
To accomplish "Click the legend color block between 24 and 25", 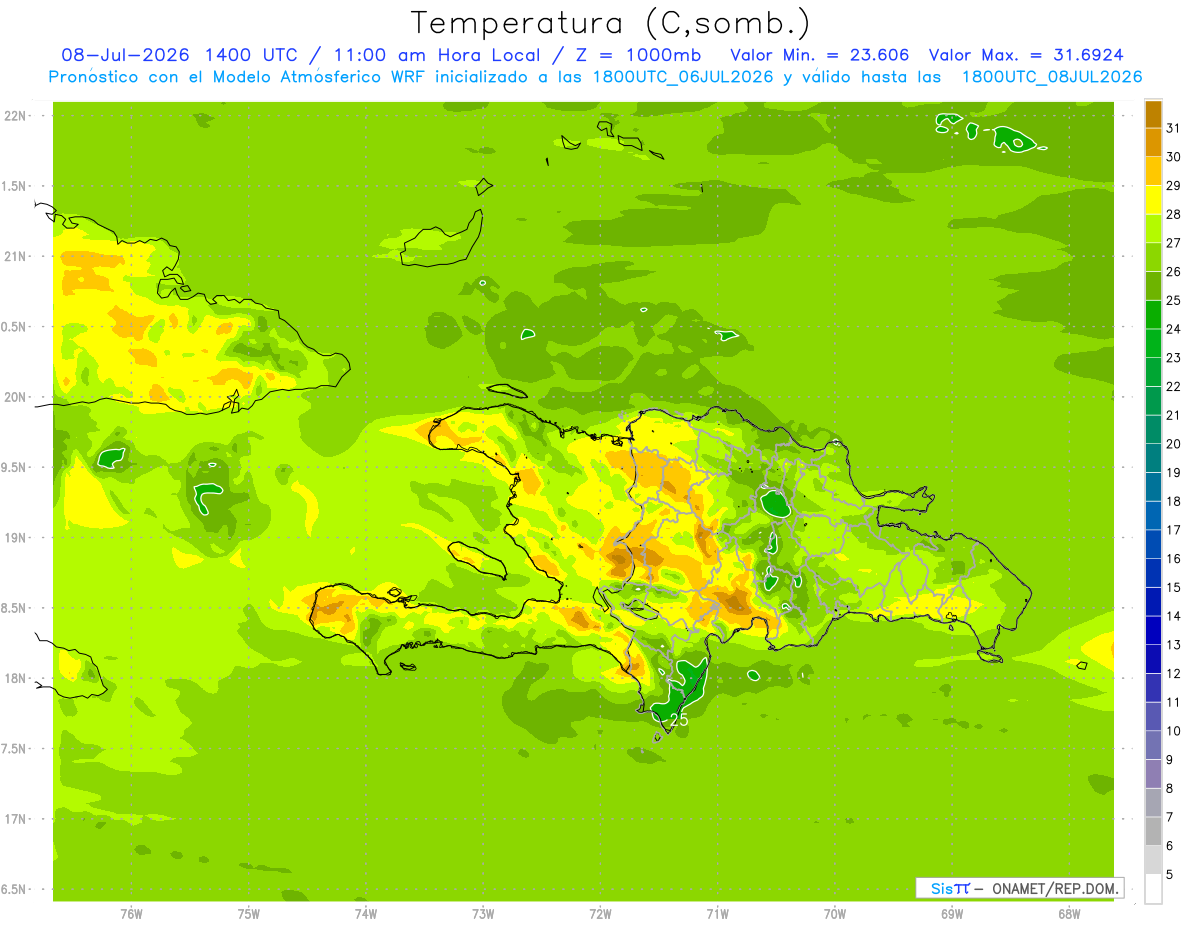I will 1153,315.
